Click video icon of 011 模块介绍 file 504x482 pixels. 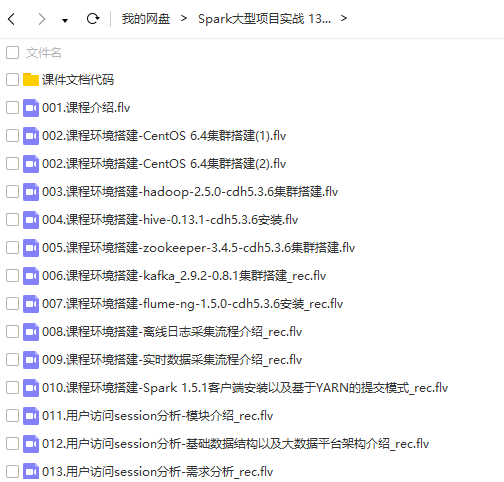(x=31, y=416)
